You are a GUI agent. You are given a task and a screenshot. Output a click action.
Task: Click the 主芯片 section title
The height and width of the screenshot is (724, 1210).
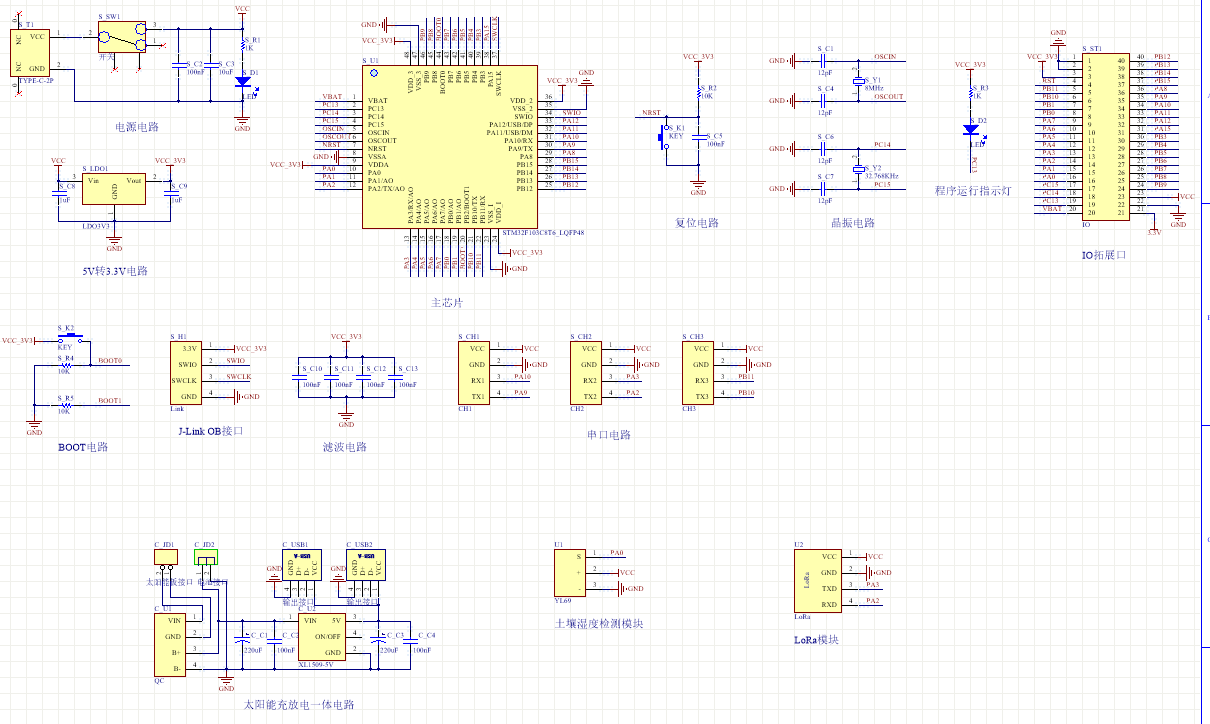click(446, 303)
